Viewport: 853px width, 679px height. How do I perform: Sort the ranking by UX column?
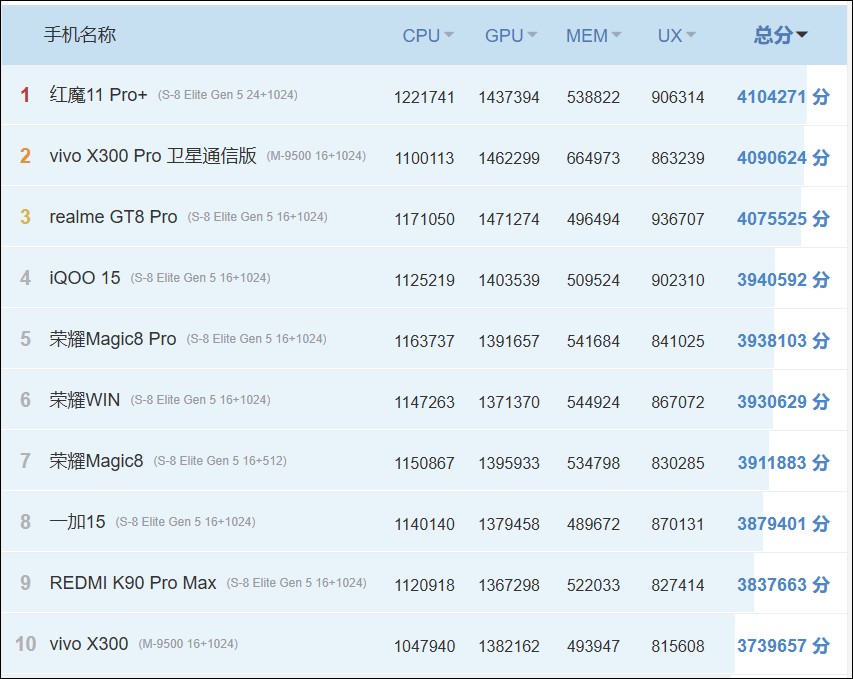pyautogui.click(x=676, y=36)
